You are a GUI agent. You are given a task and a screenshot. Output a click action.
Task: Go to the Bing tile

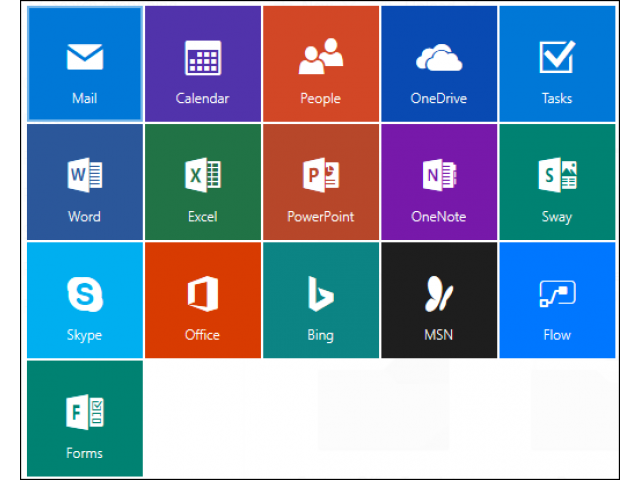coord(321,300)
